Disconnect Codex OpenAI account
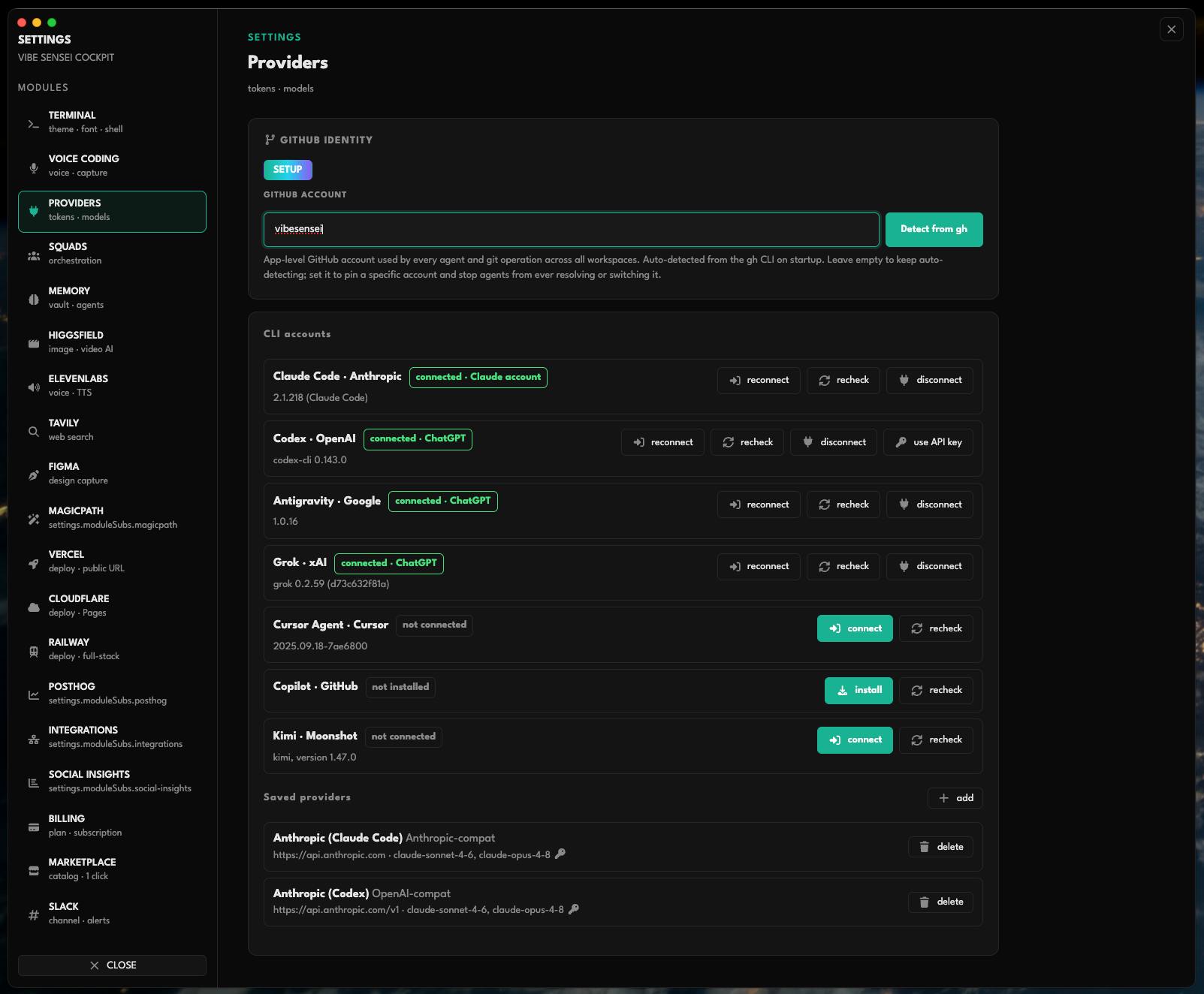This screenshot has height=994, width=1204. 834,443
